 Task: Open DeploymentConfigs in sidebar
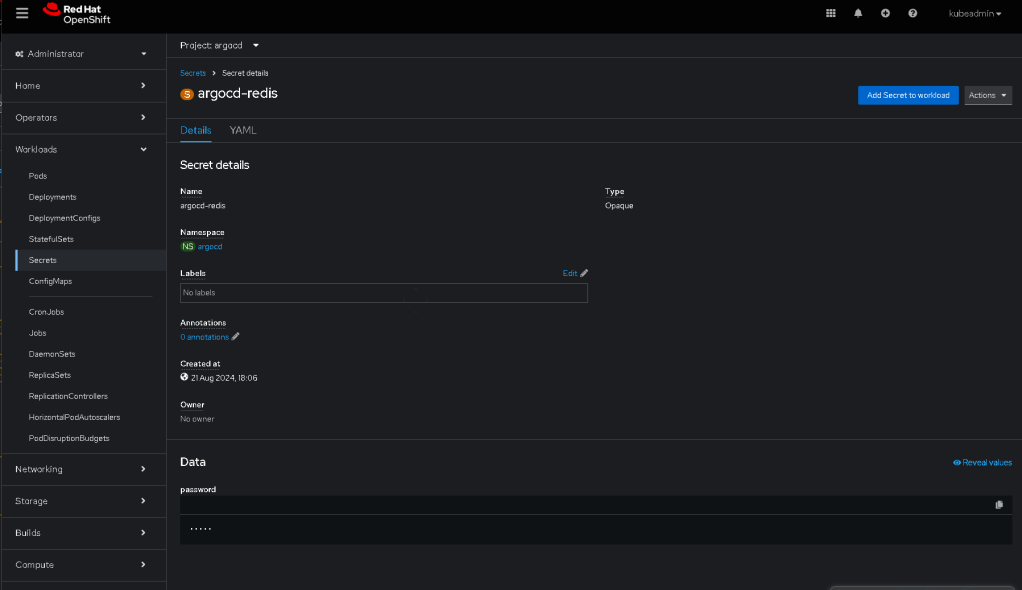coord(65,218)
